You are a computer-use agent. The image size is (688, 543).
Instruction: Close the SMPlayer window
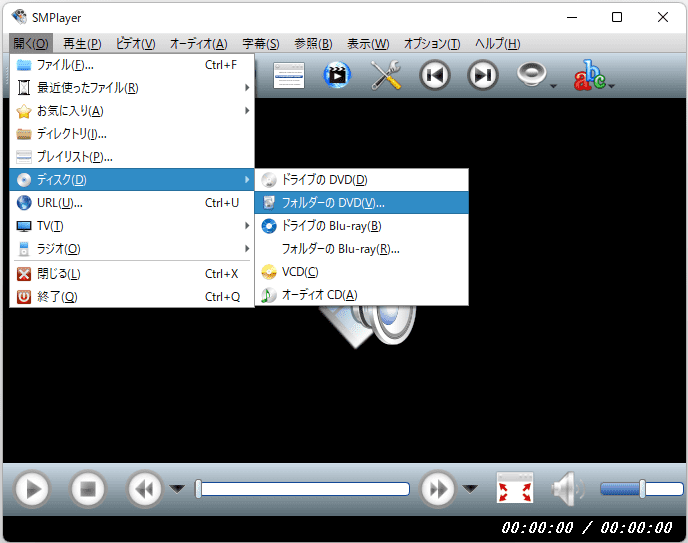tap(663, 17)
